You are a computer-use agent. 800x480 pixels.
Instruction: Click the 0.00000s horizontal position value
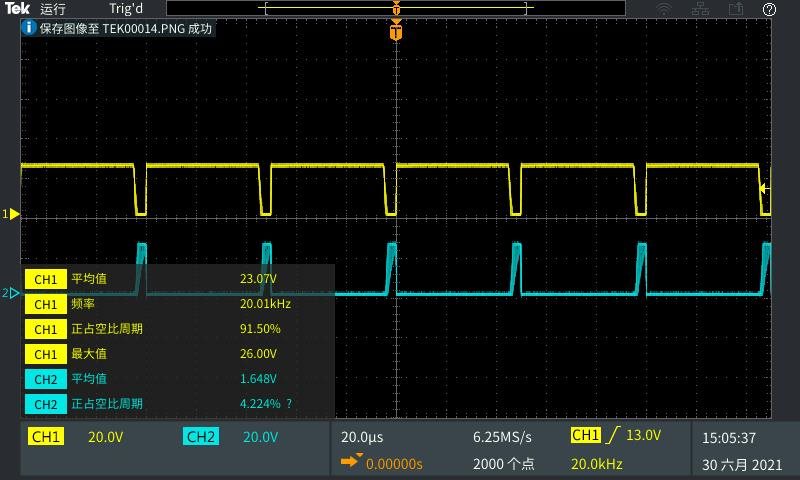[394, 464]
